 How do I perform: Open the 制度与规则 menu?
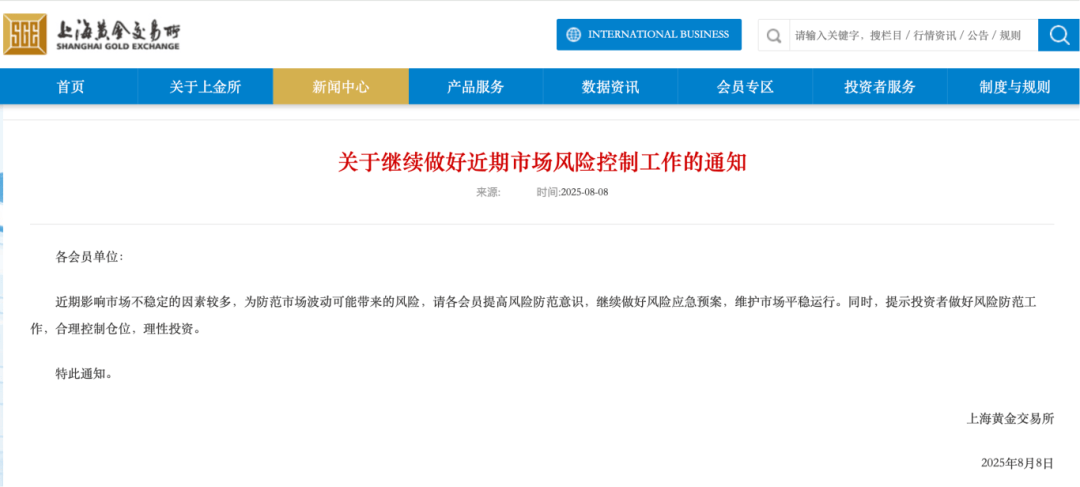point(1014,87)
